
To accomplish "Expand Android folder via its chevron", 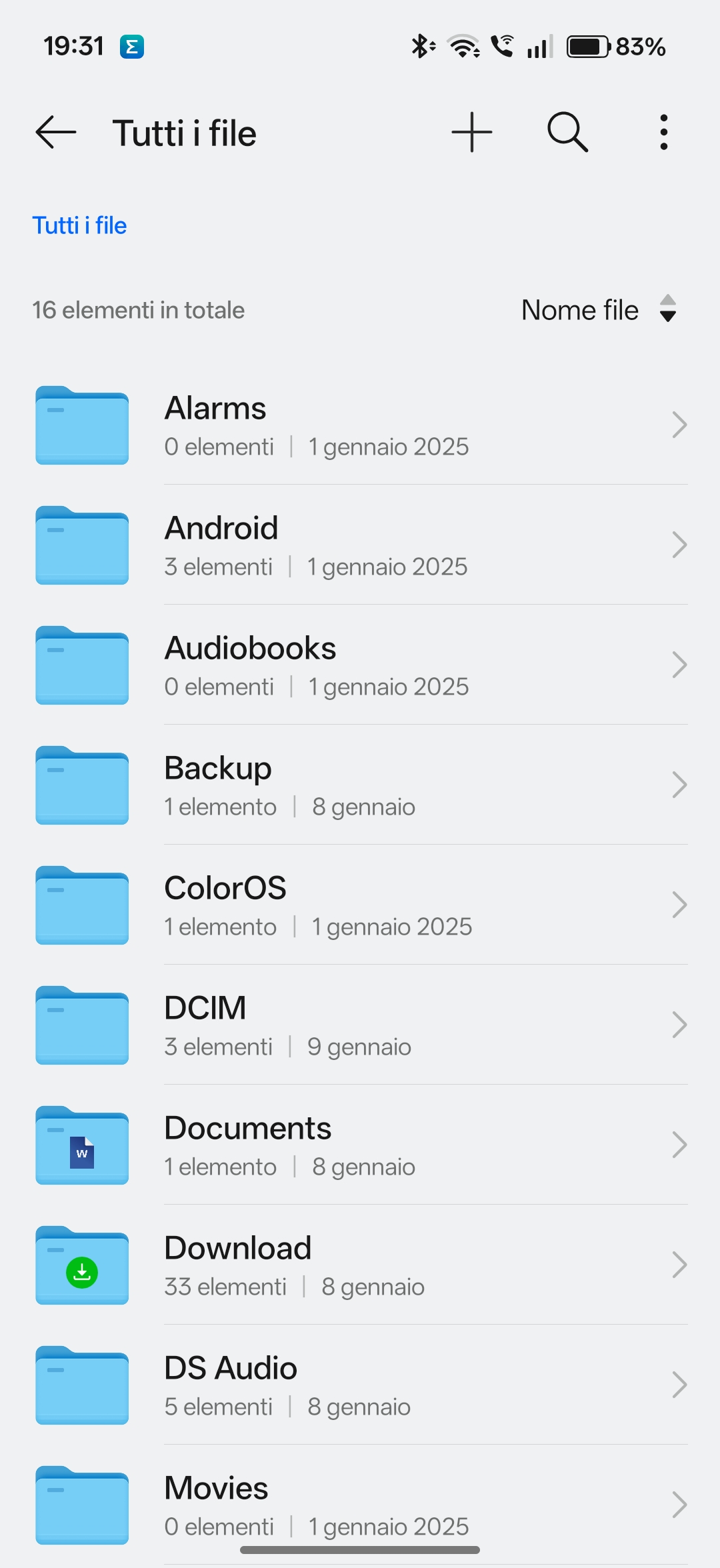I will (679, 545).
